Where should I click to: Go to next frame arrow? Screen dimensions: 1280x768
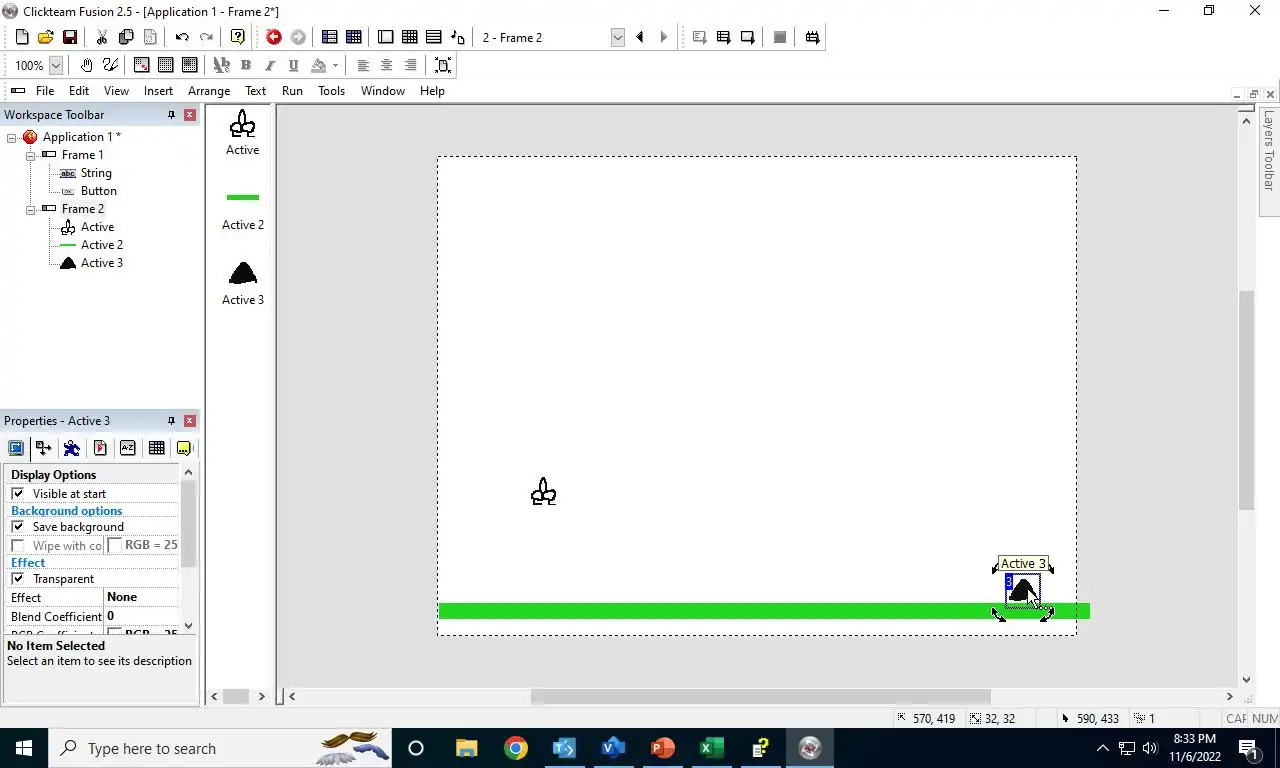pos(663,37)
